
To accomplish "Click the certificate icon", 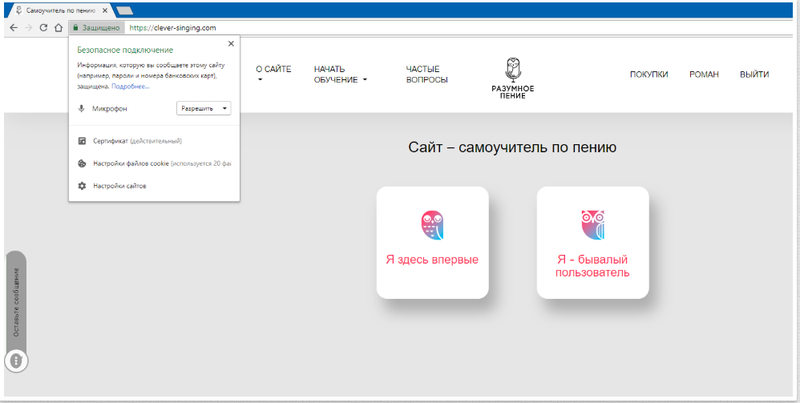I will coord(82,141).
